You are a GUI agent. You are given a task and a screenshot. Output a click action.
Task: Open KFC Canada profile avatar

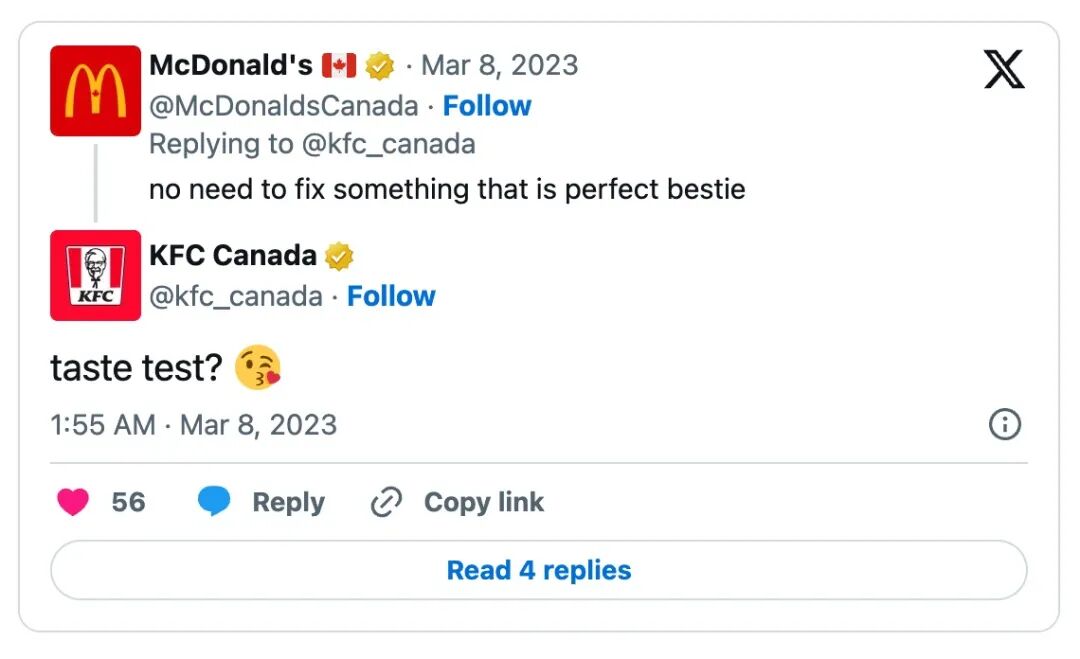click(x=95, y=275)
